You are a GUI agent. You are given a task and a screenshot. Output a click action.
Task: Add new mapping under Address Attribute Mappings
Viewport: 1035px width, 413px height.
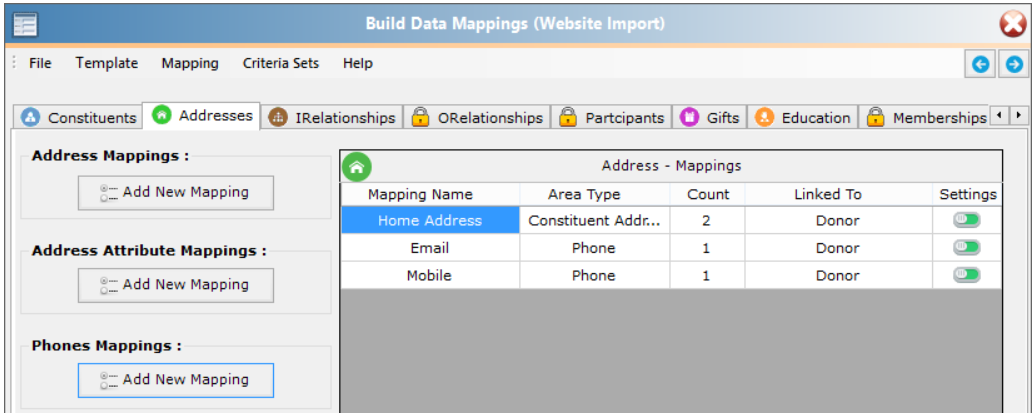coord(175,285)
